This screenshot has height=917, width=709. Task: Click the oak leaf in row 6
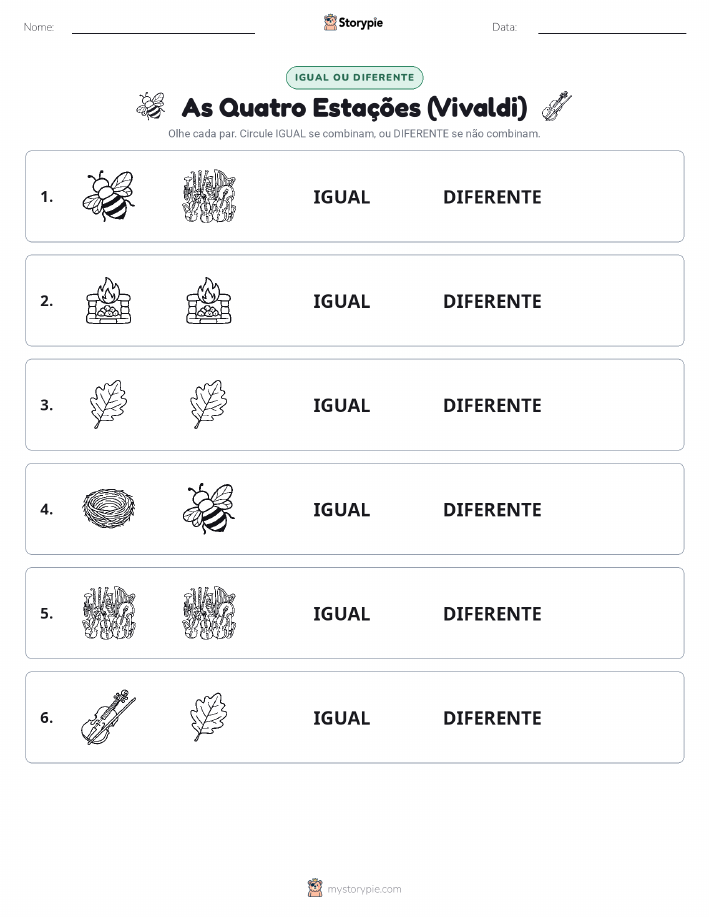[x=209, y=717]
